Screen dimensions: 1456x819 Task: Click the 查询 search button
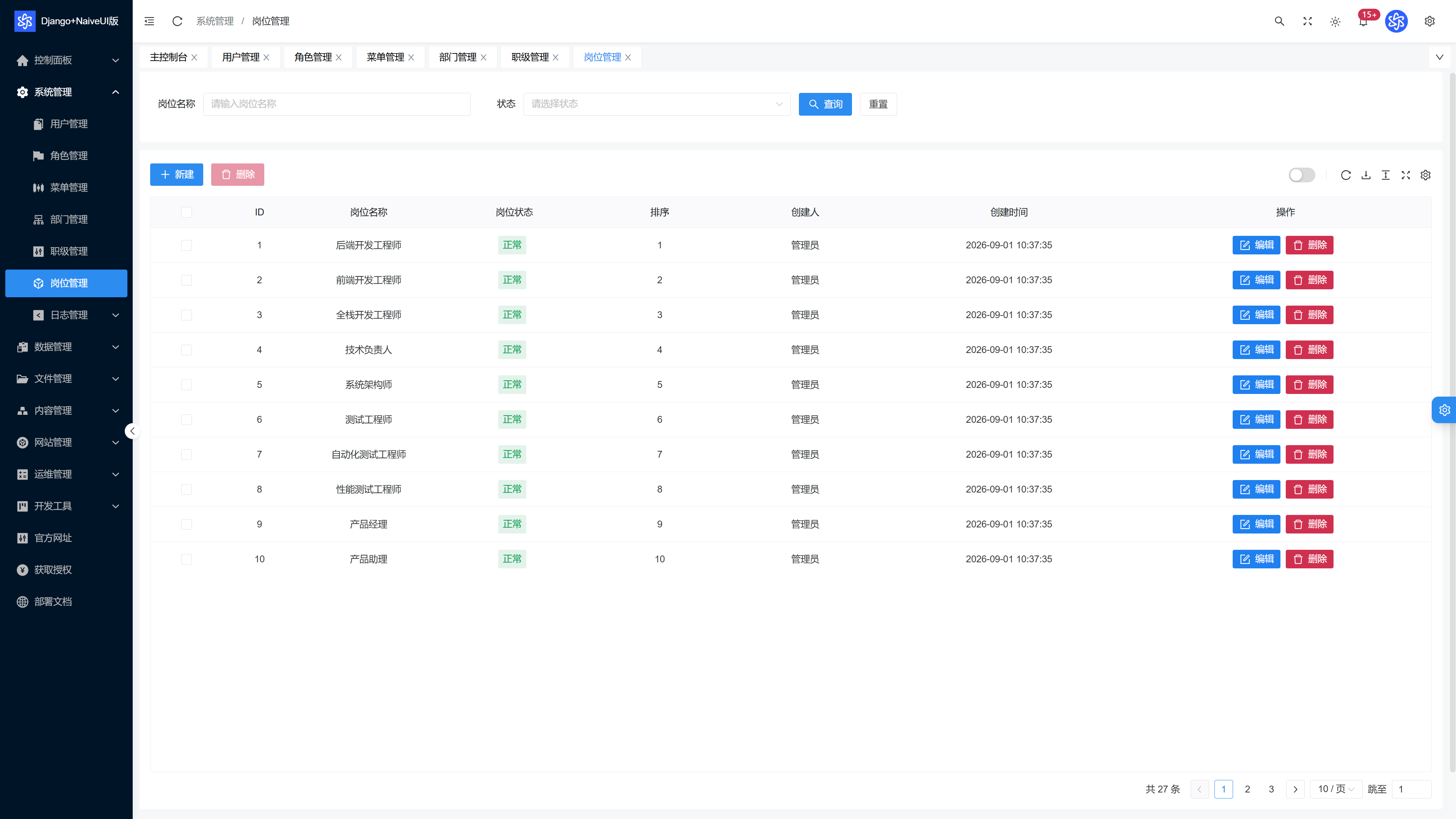point(825,104)
